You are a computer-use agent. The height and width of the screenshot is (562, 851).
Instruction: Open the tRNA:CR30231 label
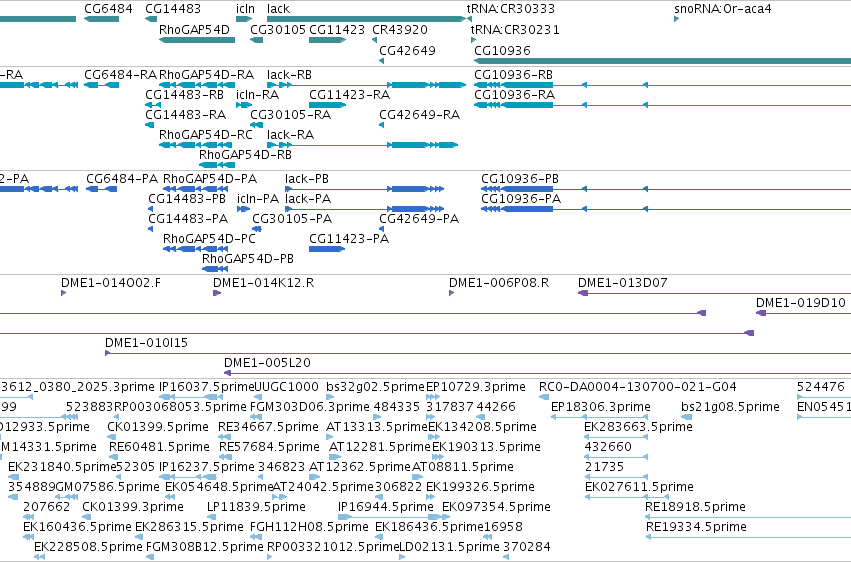pos(515,30)
